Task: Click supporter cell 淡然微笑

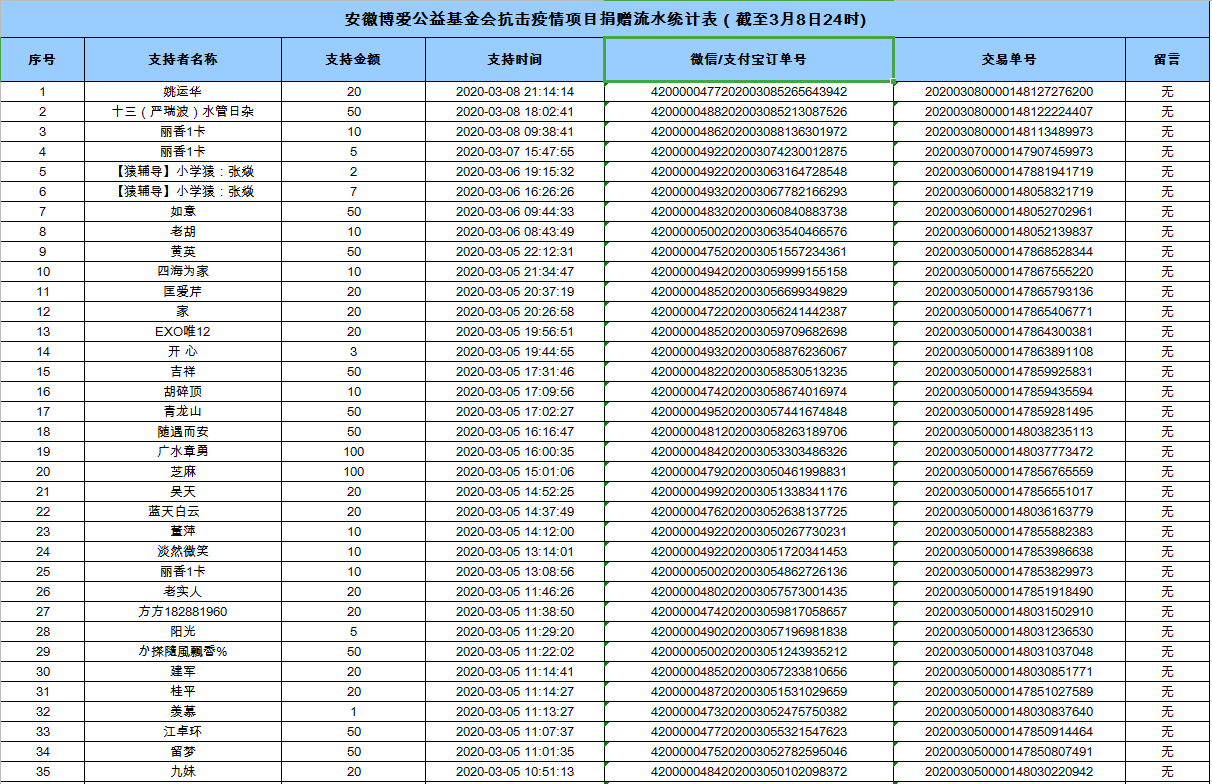Action: pos(183,552)
